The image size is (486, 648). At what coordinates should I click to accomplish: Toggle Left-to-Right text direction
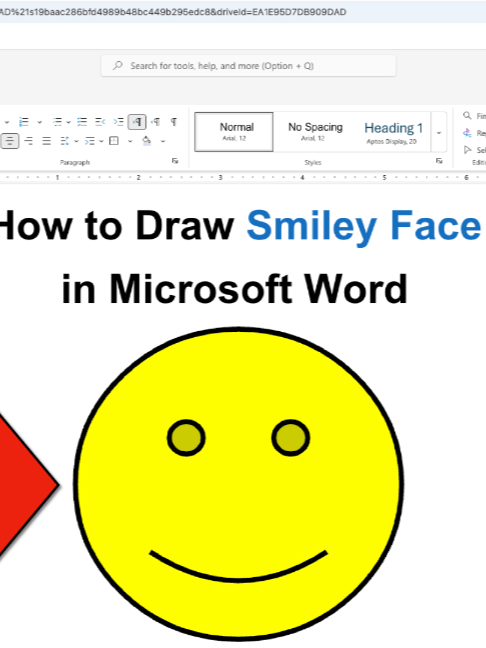[x=137, y=122]
